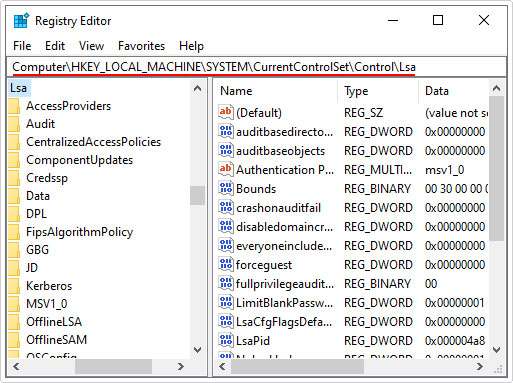Click the binary icon of Bounds value
Screen dimensions: 513x383
coord(226,188)
